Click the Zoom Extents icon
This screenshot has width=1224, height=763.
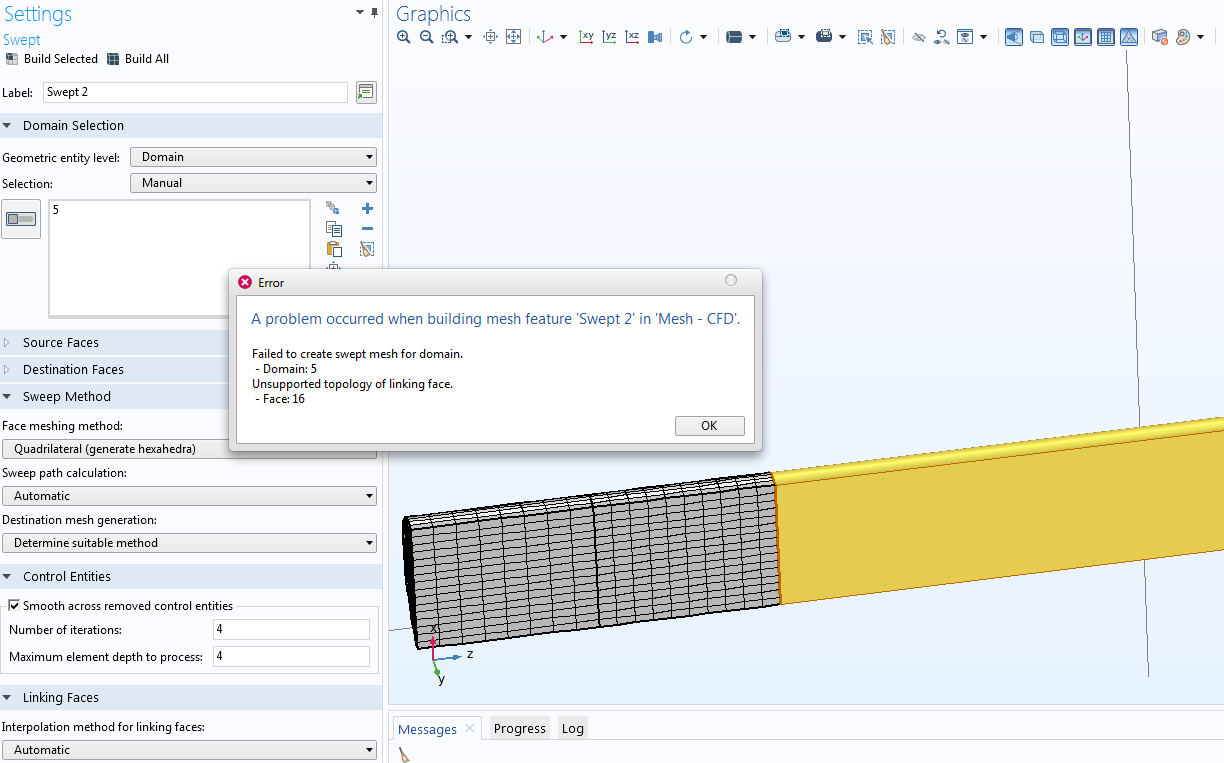pos(513,37)
